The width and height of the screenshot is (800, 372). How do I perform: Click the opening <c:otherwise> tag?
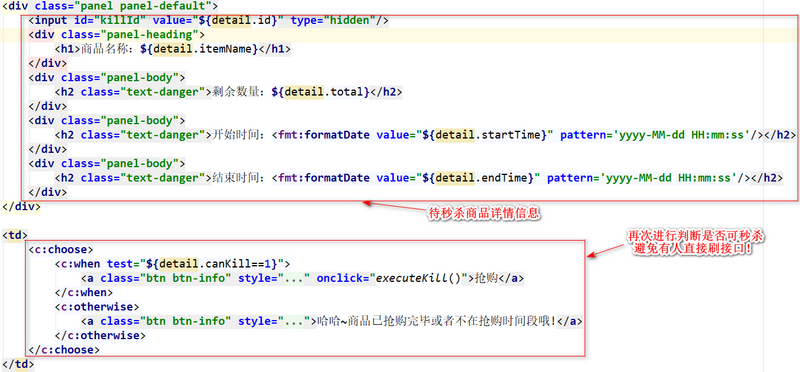97,307
